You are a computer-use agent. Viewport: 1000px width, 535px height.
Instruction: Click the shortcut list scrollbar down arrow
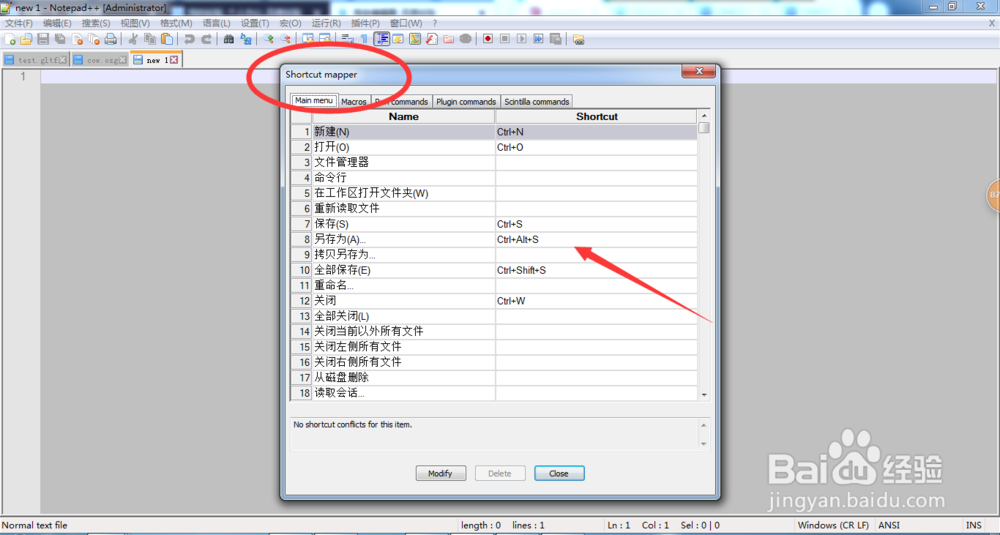pos(704,395)
